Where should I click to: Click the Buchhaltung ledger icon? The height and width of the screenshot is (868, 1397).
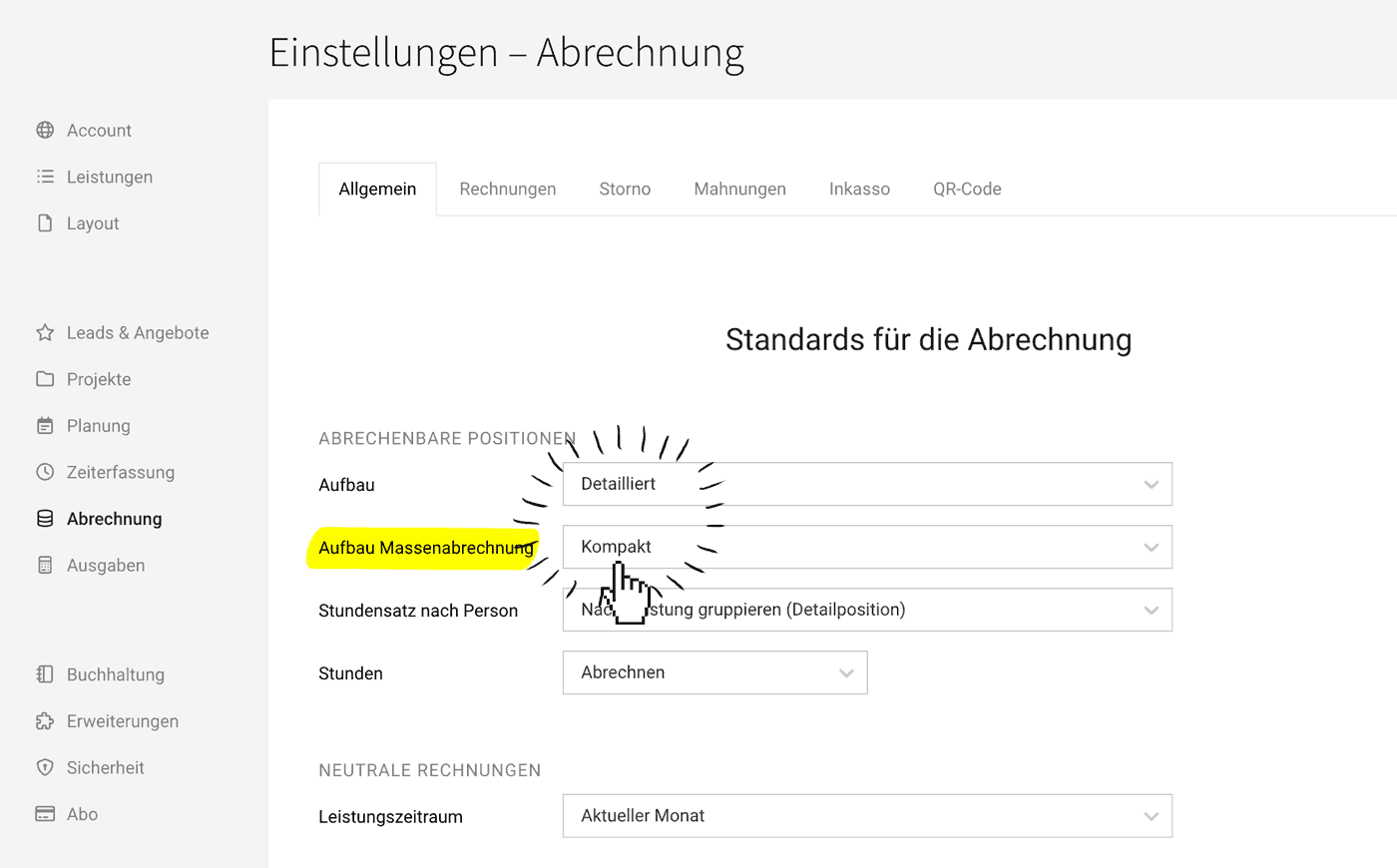[x=45, y=674]
